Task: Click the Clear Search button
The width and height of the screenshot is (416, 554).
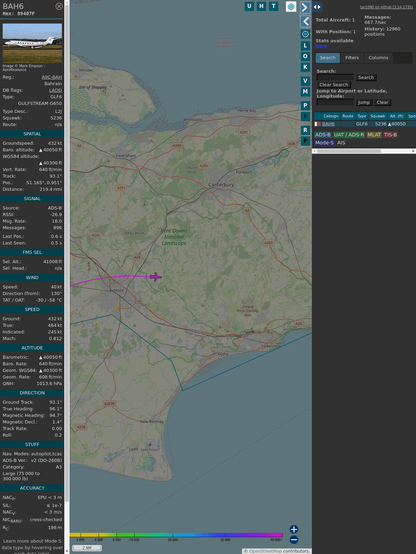Action: point(333,85)
